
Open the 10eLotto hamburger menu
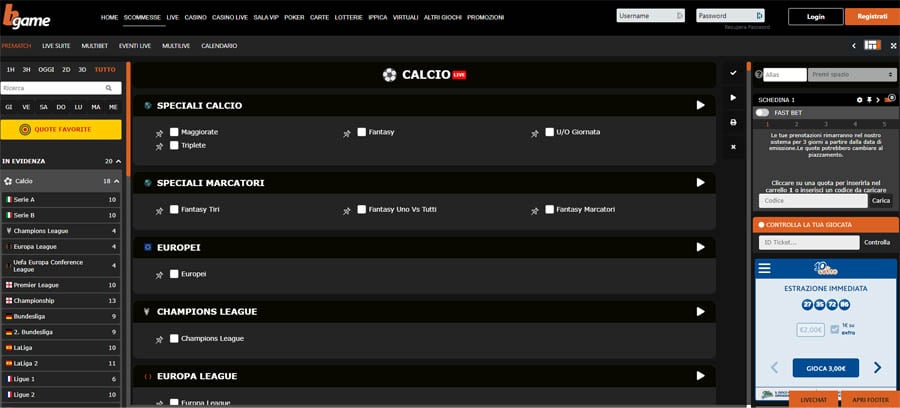point(765,268)
